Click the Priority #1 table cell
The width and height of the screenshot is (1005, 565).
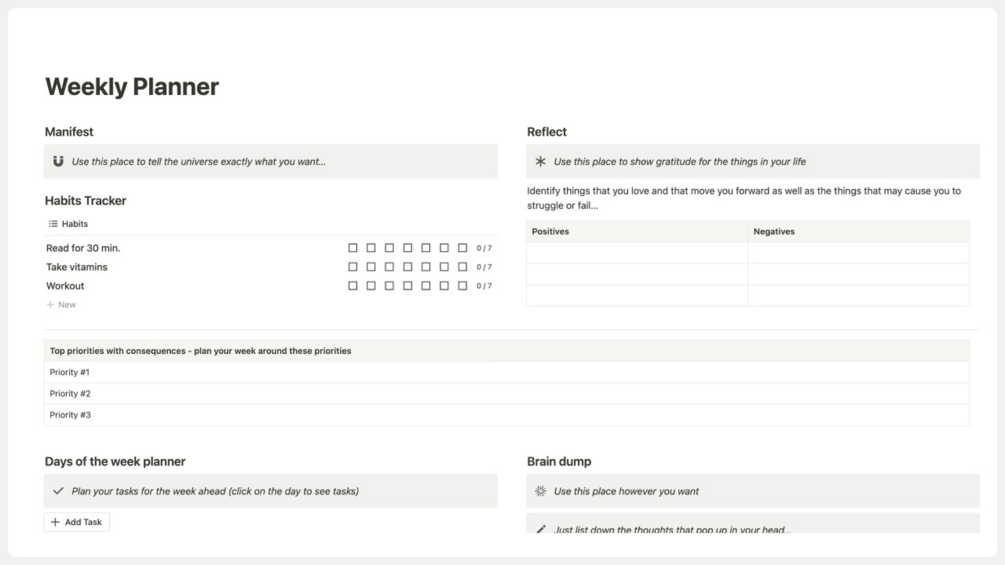pos(70,372)
